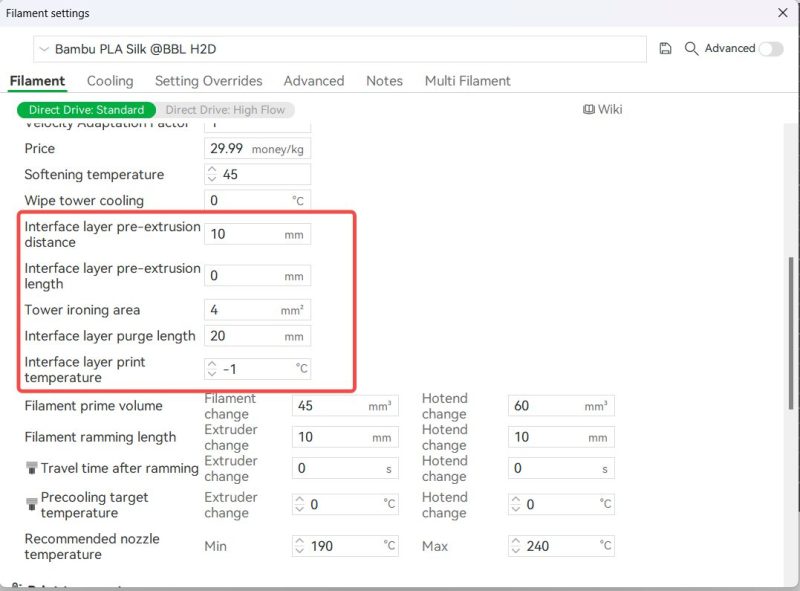Click the vertical scrollbar thumb
The image size is (800, 591).
tap(791, 330)
